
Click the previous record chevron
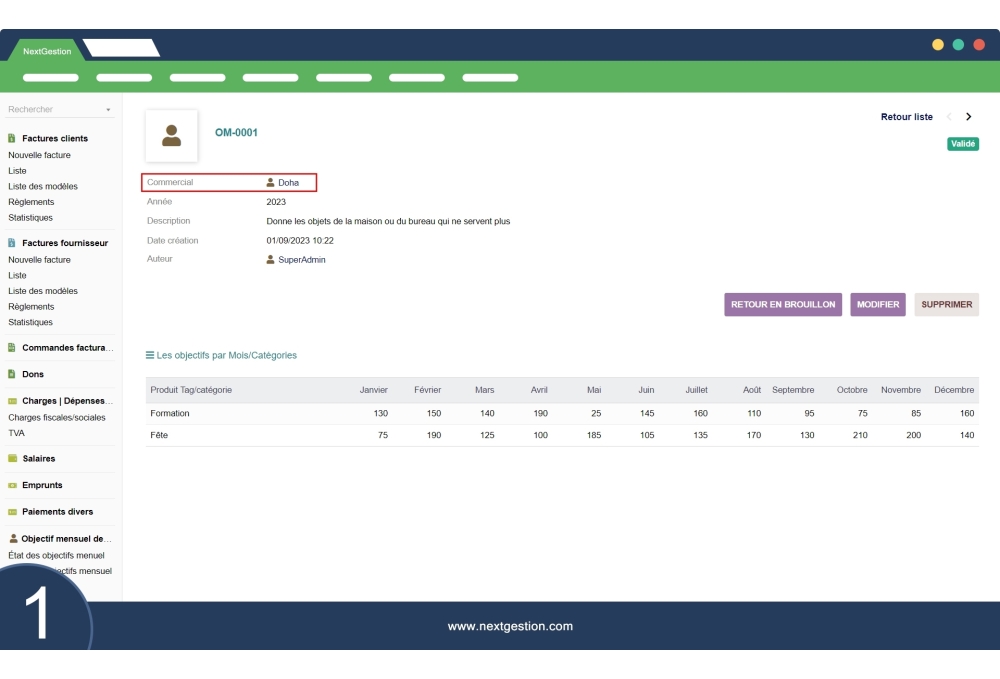(x=950, y=116)
